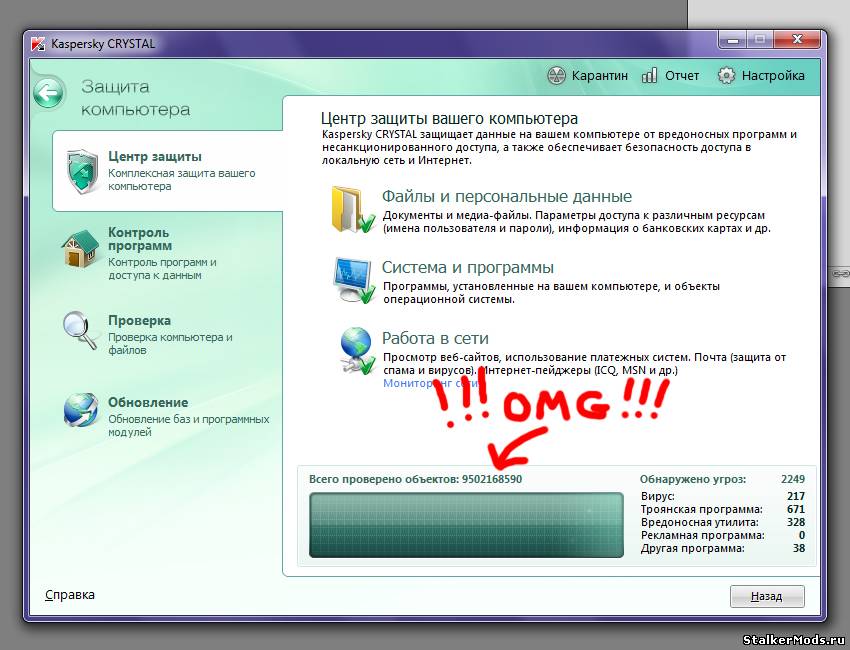
Task: Click the Обновление globe icon
Action: (x=81, y=410)
